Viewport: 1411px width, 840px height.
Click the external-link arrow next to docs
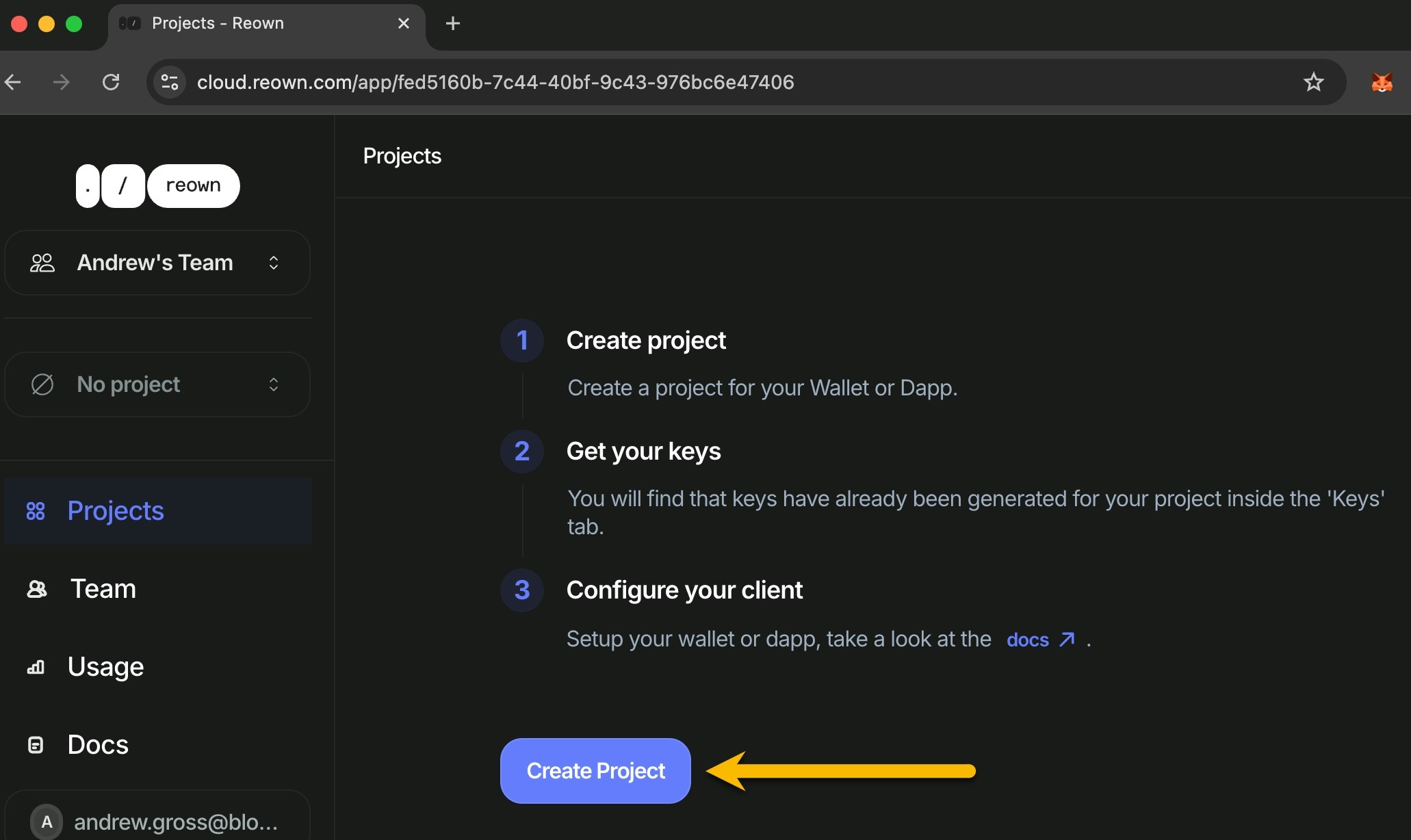[x=1067, y=639]
